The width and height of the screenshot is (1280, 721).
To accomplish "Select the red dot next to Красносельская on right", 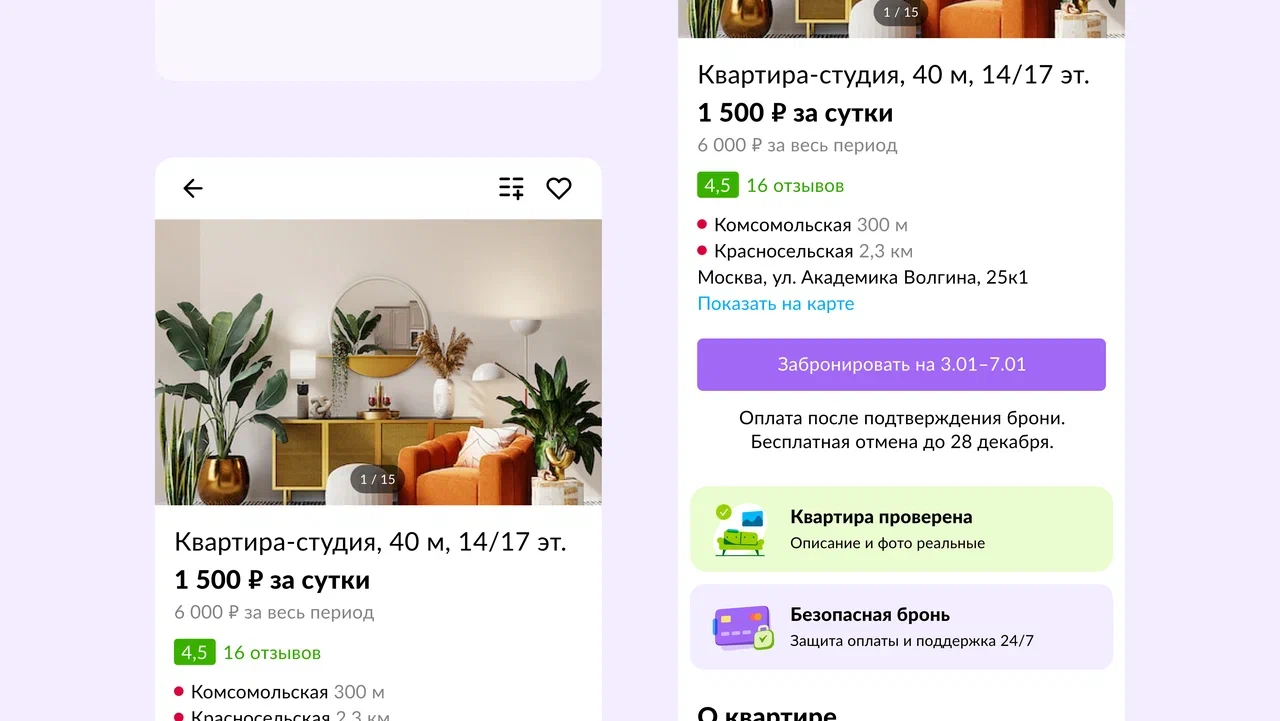I will pos(702,251).
